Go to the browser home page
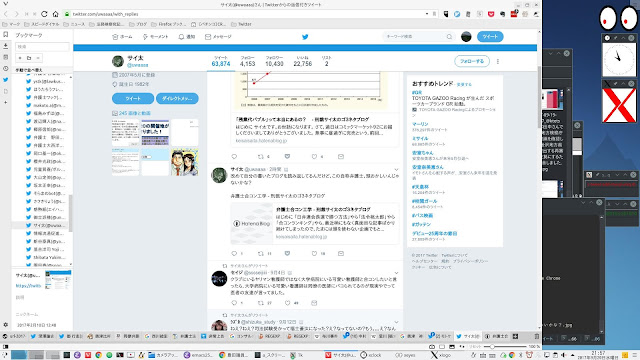The width and height of the screenshot is (640, 360). (56, 14)
